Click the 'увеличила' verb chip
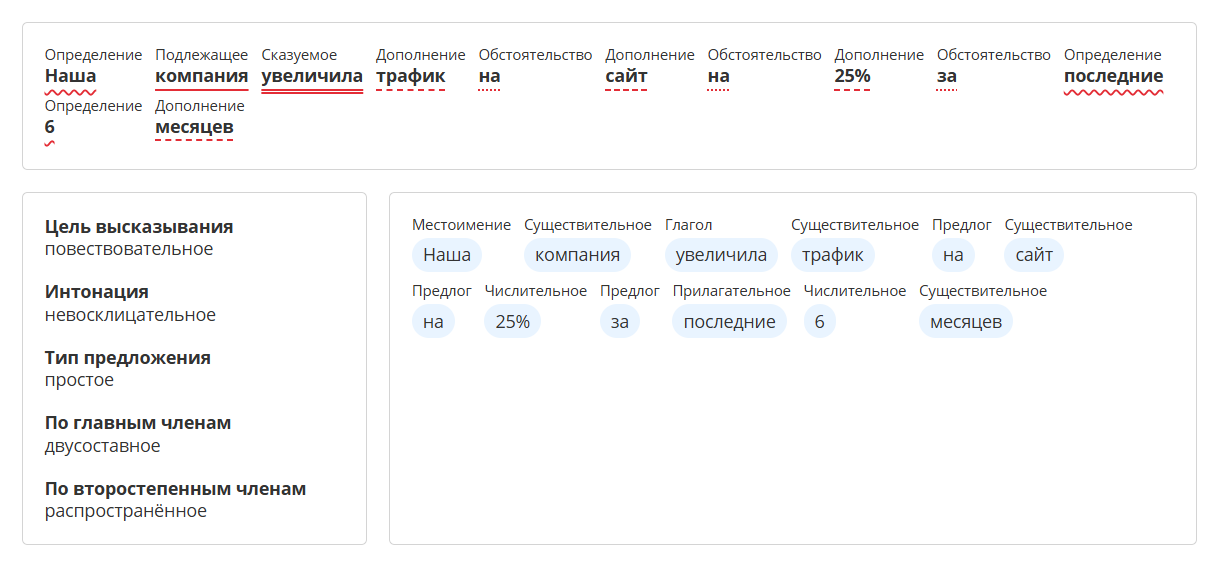 721,255
